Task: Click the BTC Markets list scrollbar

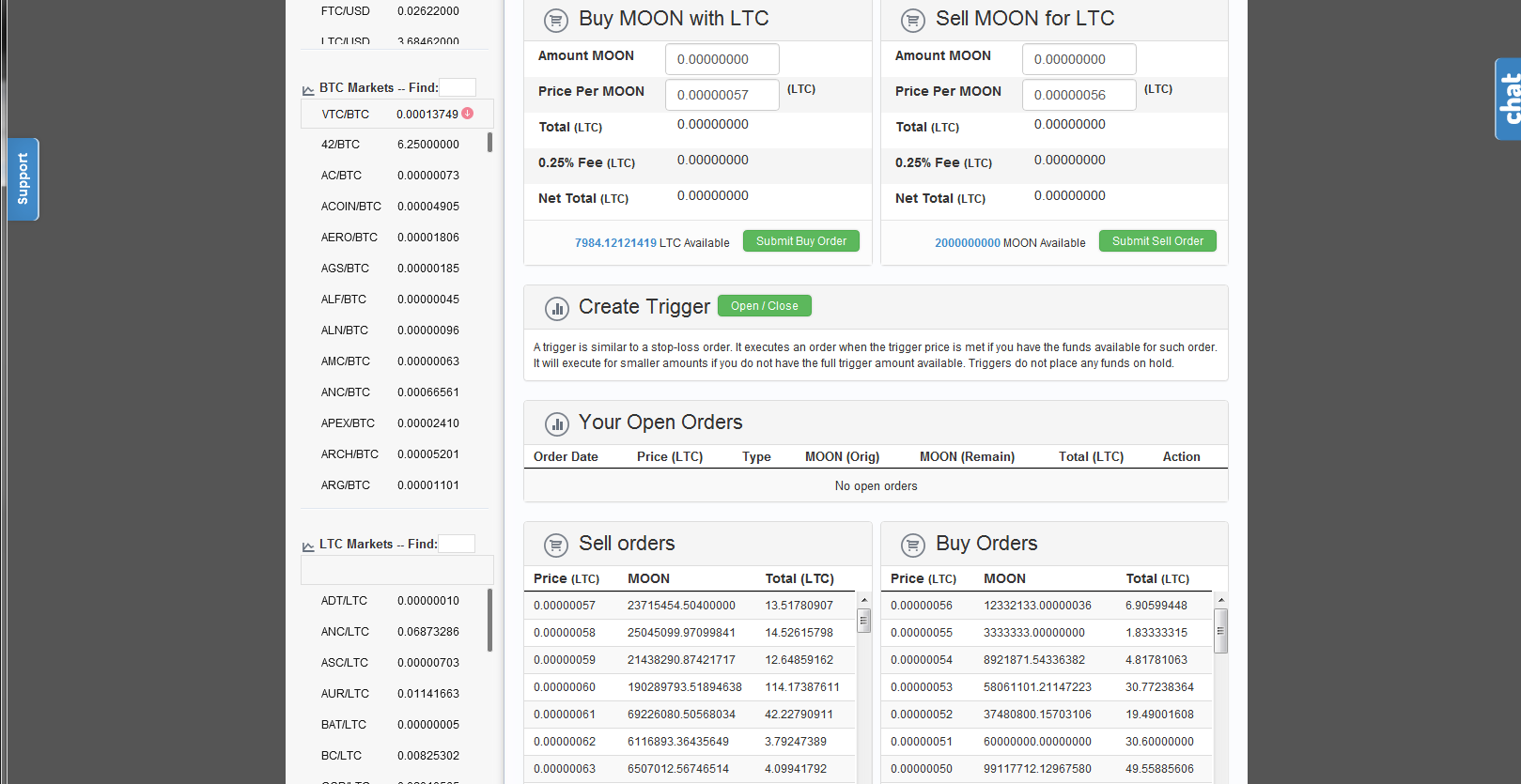Action: (x=489, y=143)
